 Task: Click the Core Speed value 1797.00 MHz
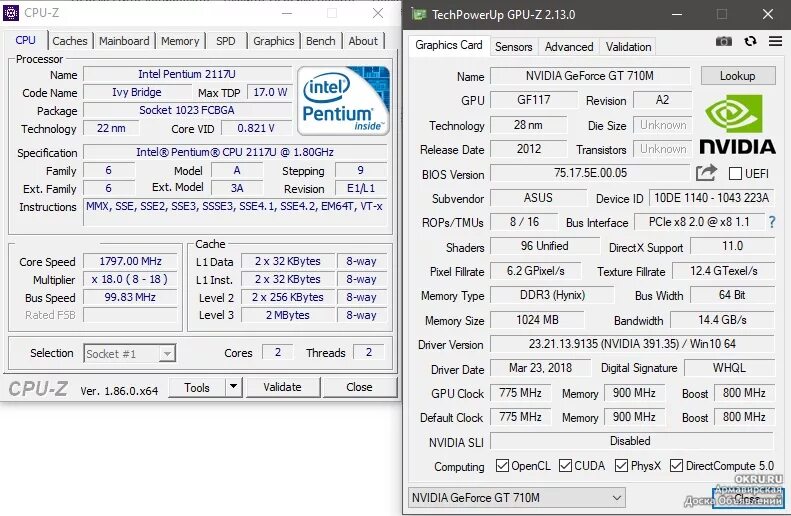[x=130, y=261]
